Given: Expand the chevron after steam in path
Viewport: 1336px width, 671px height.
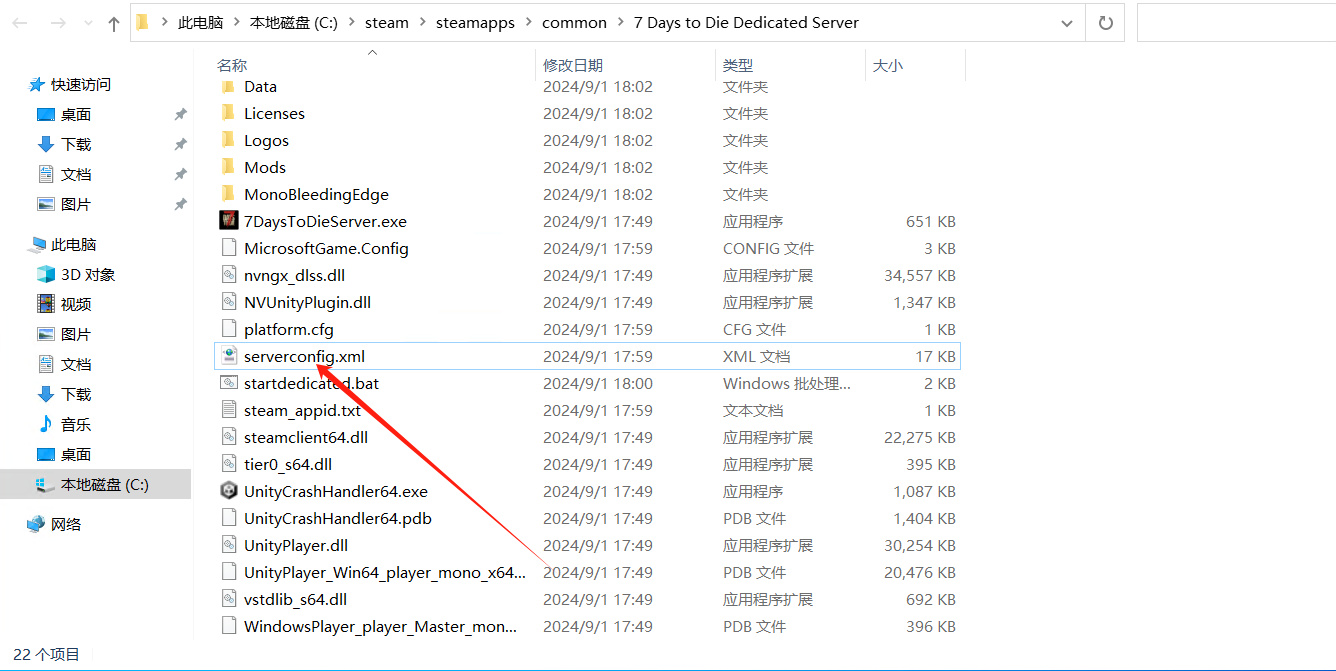Looking at the screenshot, I should coord(422,23).
